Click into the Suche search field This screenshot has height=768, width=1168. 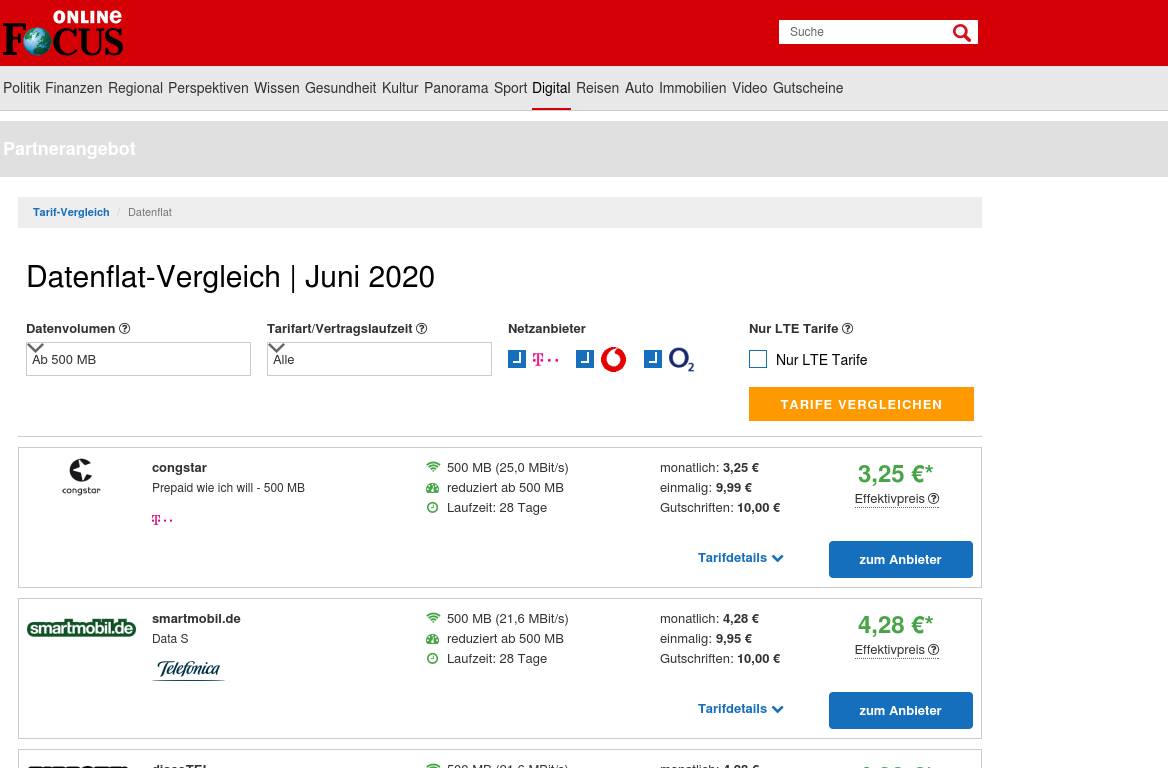coord(862,32)
